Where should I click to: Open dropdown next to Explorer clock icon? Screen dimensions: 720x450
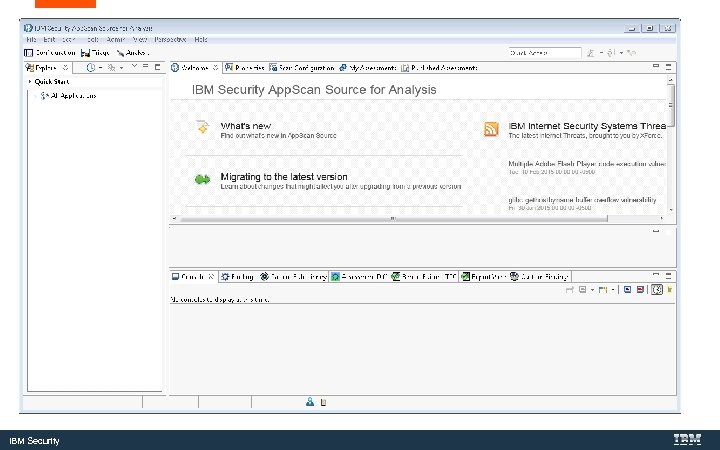(x=101, y=68)
